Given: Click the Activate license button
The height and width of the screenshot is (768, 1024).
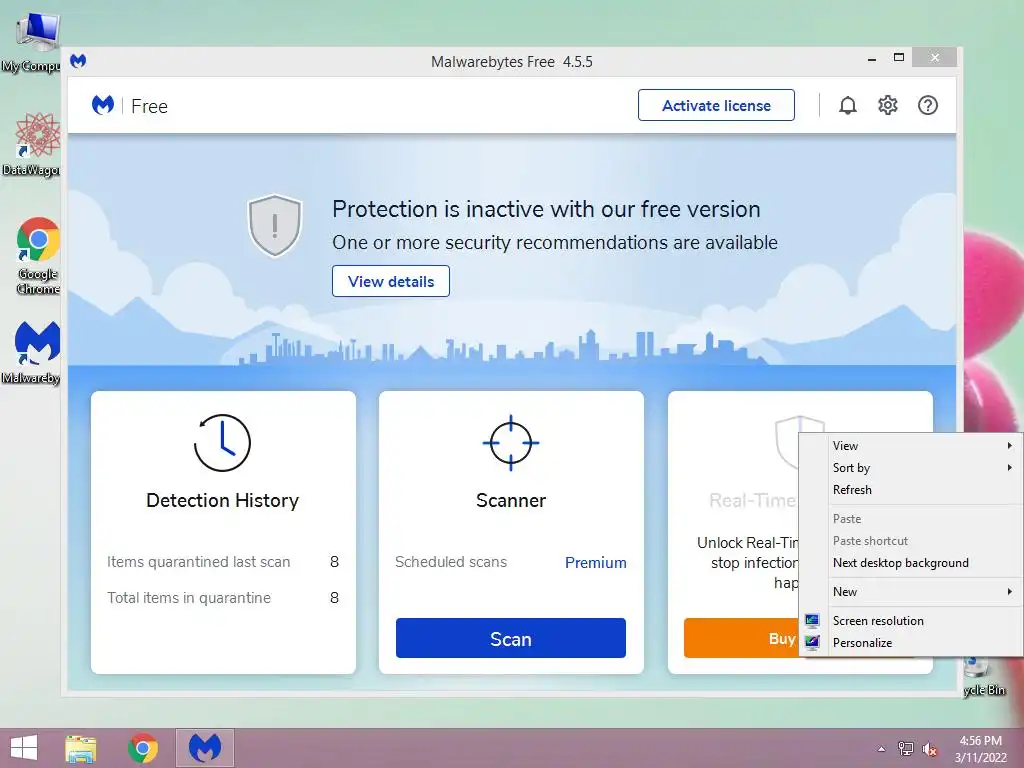Looking at the screenshot, I should tap(716, 105).
